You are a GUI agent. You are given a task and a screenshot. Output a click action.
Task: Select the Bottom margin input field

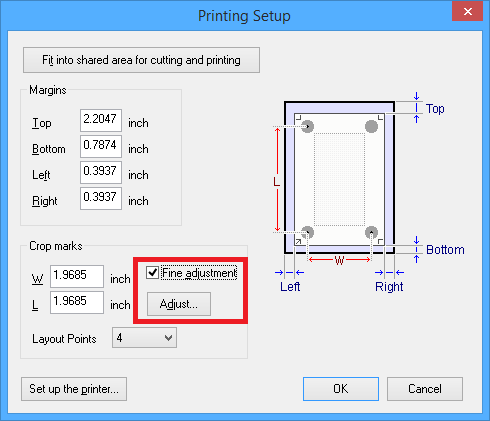click(x=101, y=146)
